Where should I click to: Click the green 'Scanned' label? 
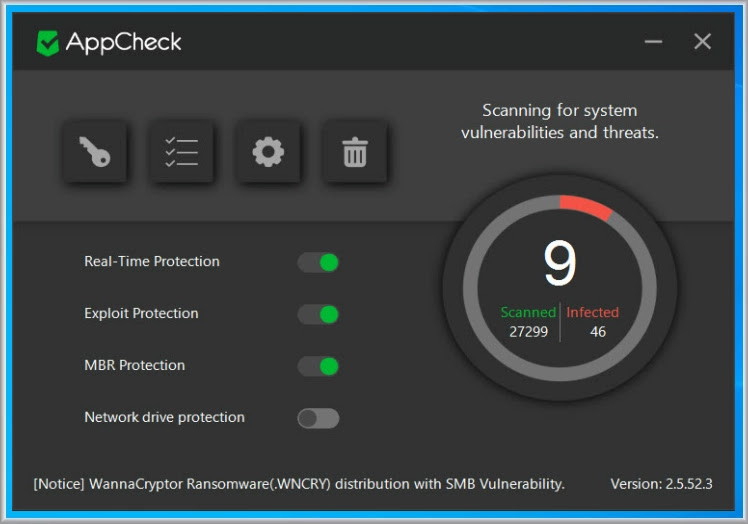tap(528, 312)
